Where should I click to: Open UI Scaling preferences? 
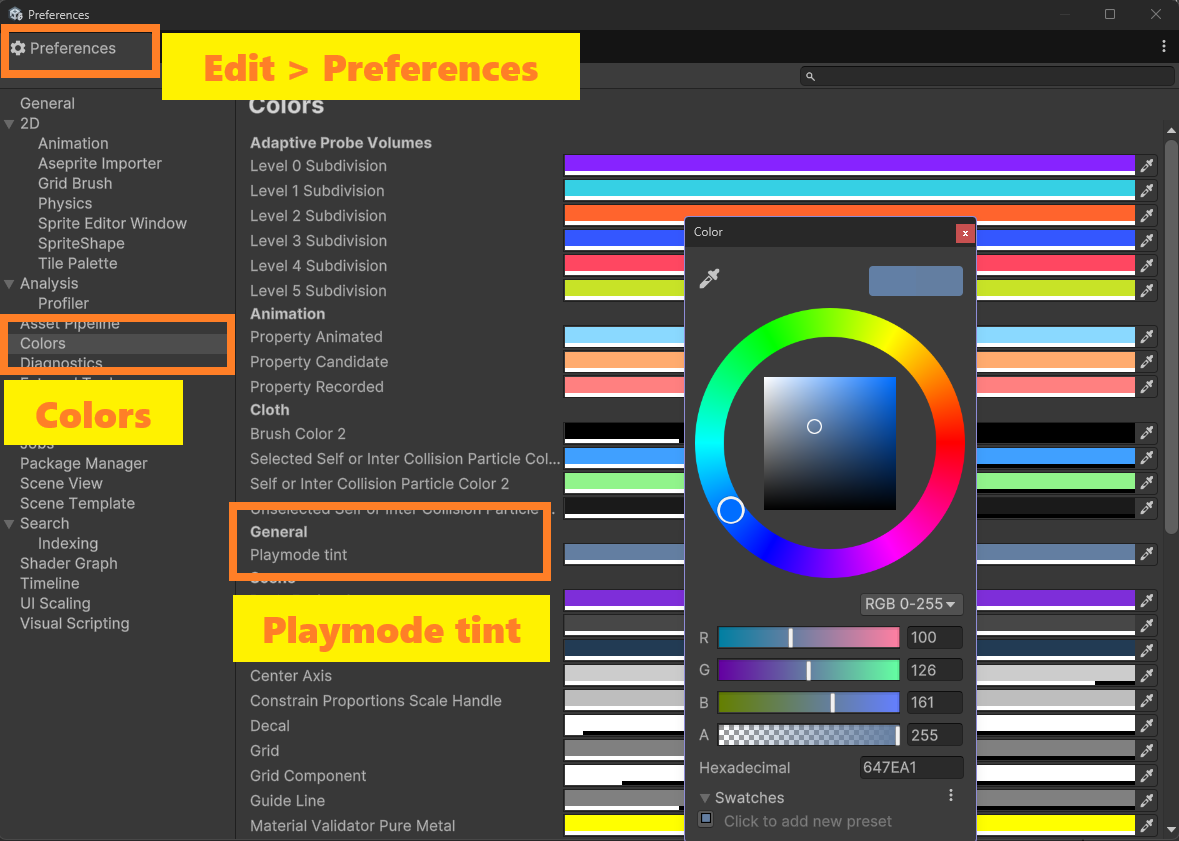(x=55, y=603)
